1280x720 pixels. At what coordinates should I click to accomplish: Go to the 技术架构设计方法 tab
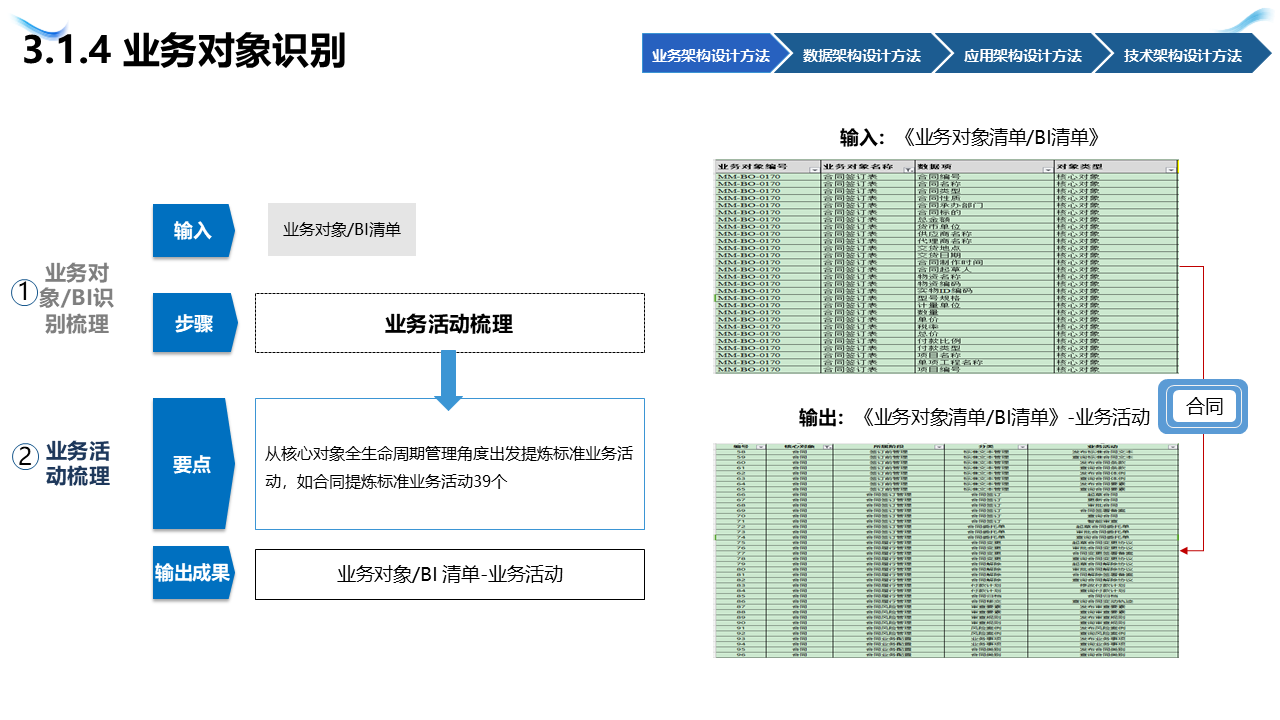1182,56
